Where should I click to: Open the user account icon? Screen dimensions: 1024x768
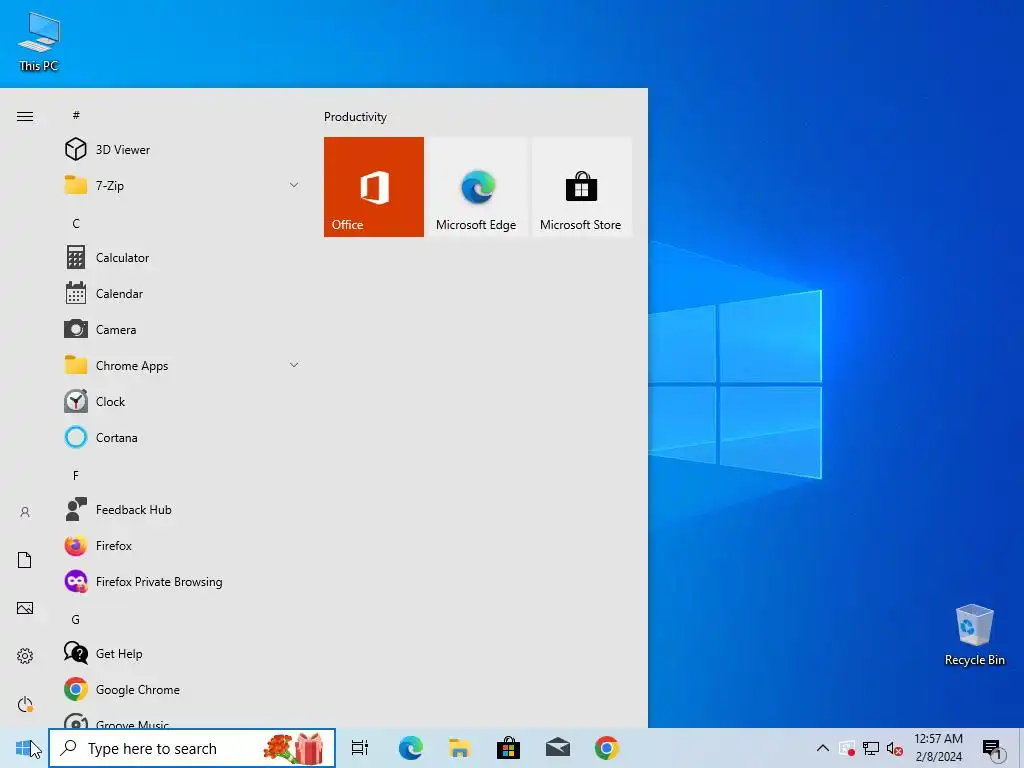(x=25, y=512)
